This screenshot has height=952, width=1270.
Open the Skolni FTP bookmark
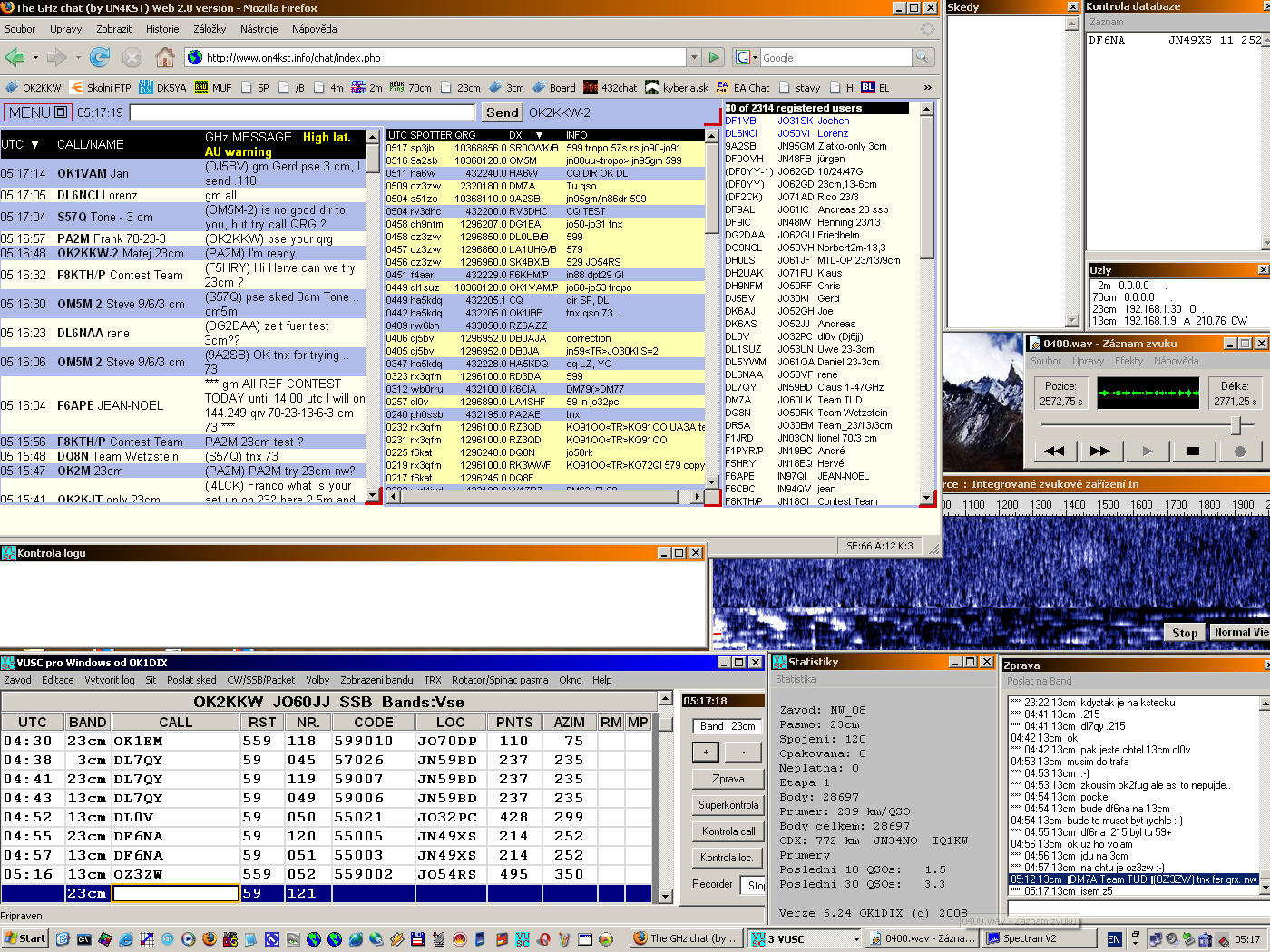tap(101, 88)
